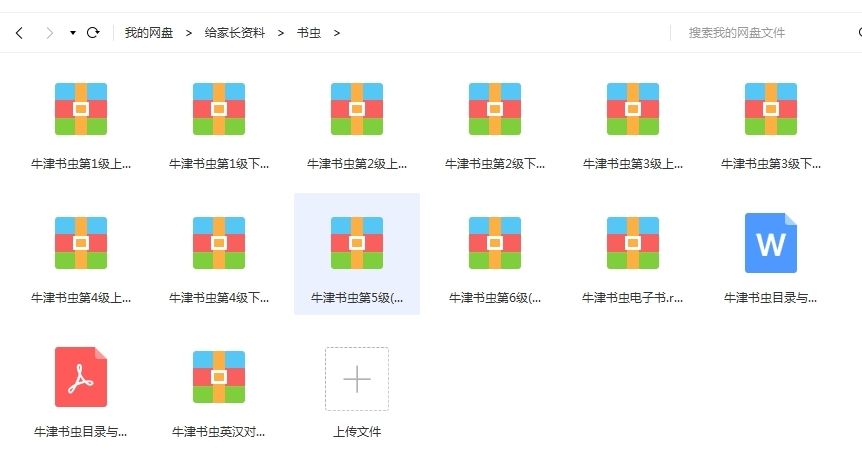862x466 pixels.
Task: Click the plus upload file box
Action: tap(357, 379)
